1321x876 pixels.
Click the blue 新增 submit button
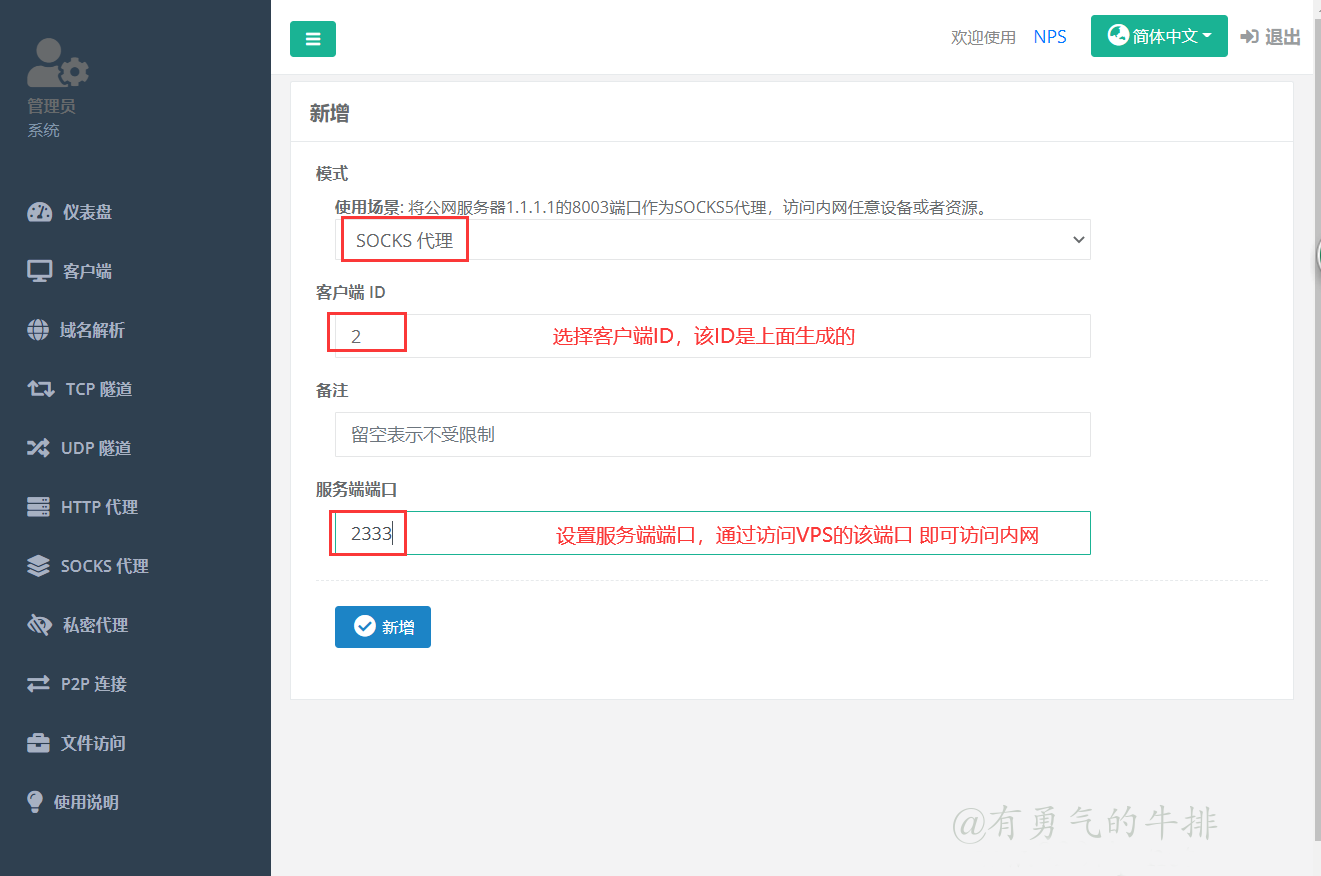click(x=383, y=627)
